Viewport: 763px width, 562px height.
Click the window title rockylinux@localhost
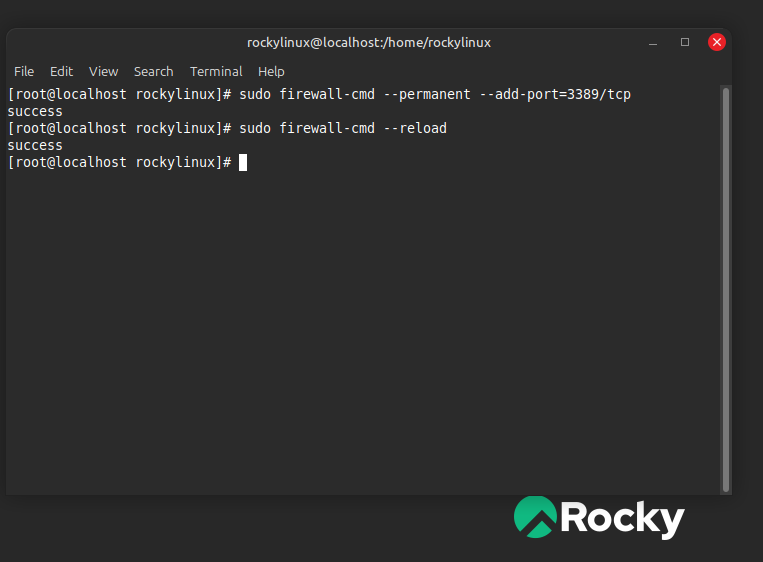[369, 43]
